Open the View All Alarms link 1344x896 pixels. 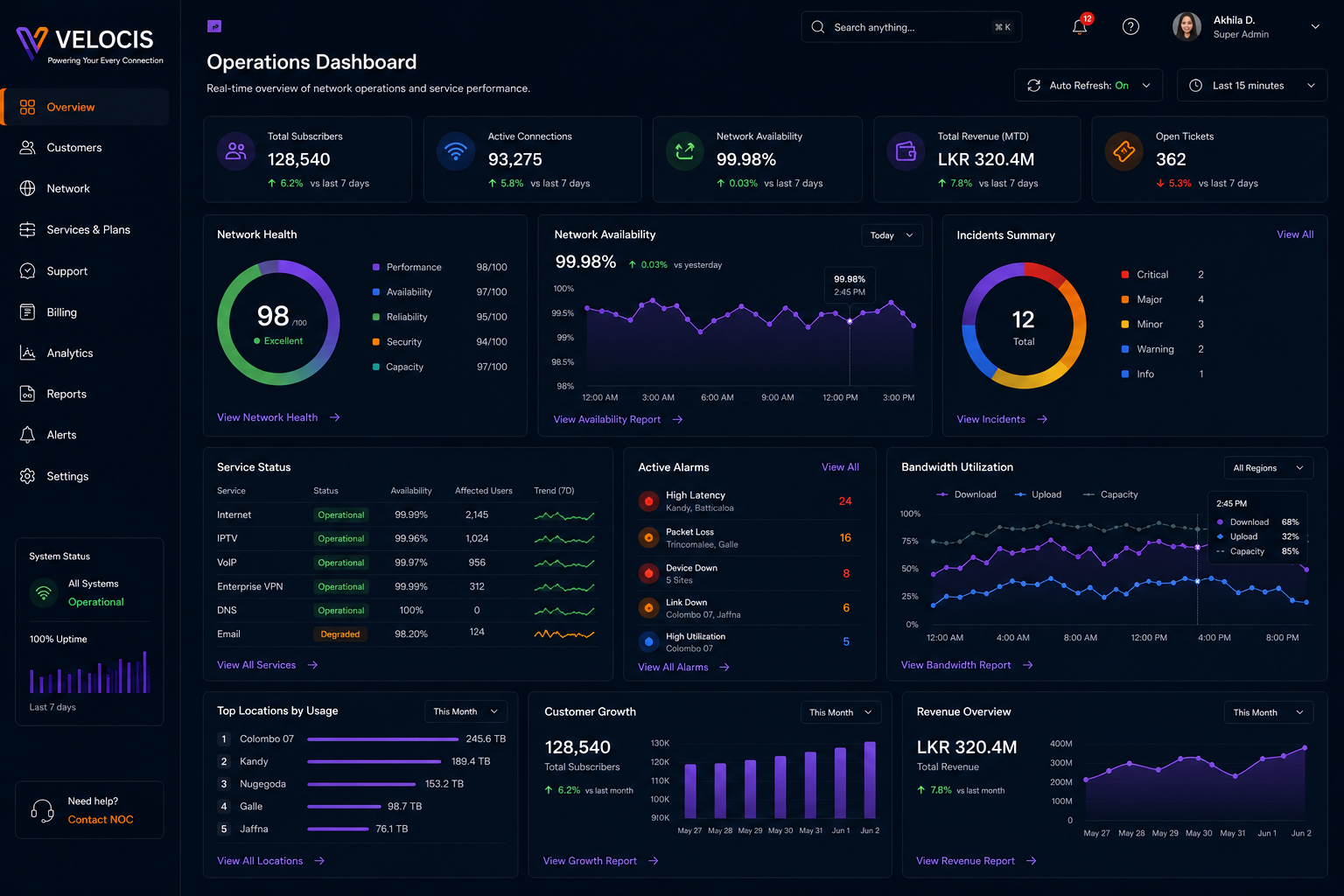[x=683, y=668]
